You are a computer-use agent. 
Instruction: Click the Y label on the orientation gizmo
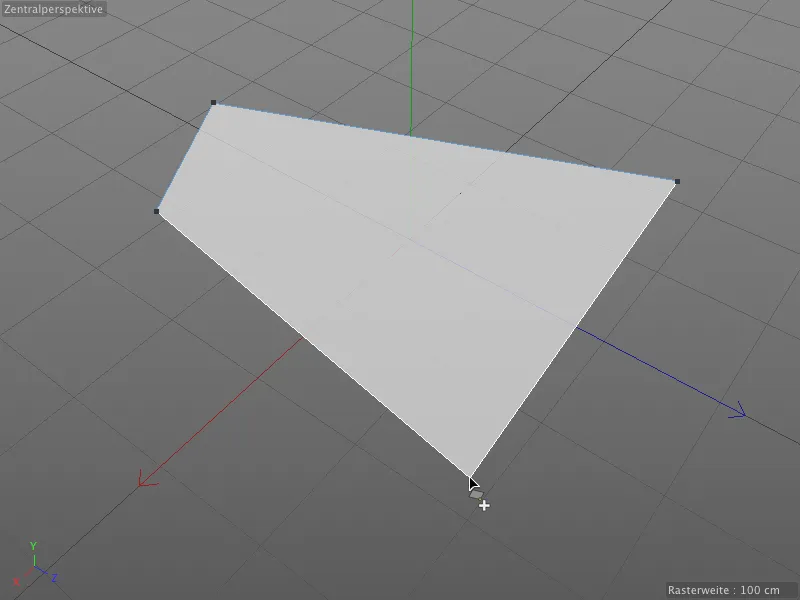[33, 545]
